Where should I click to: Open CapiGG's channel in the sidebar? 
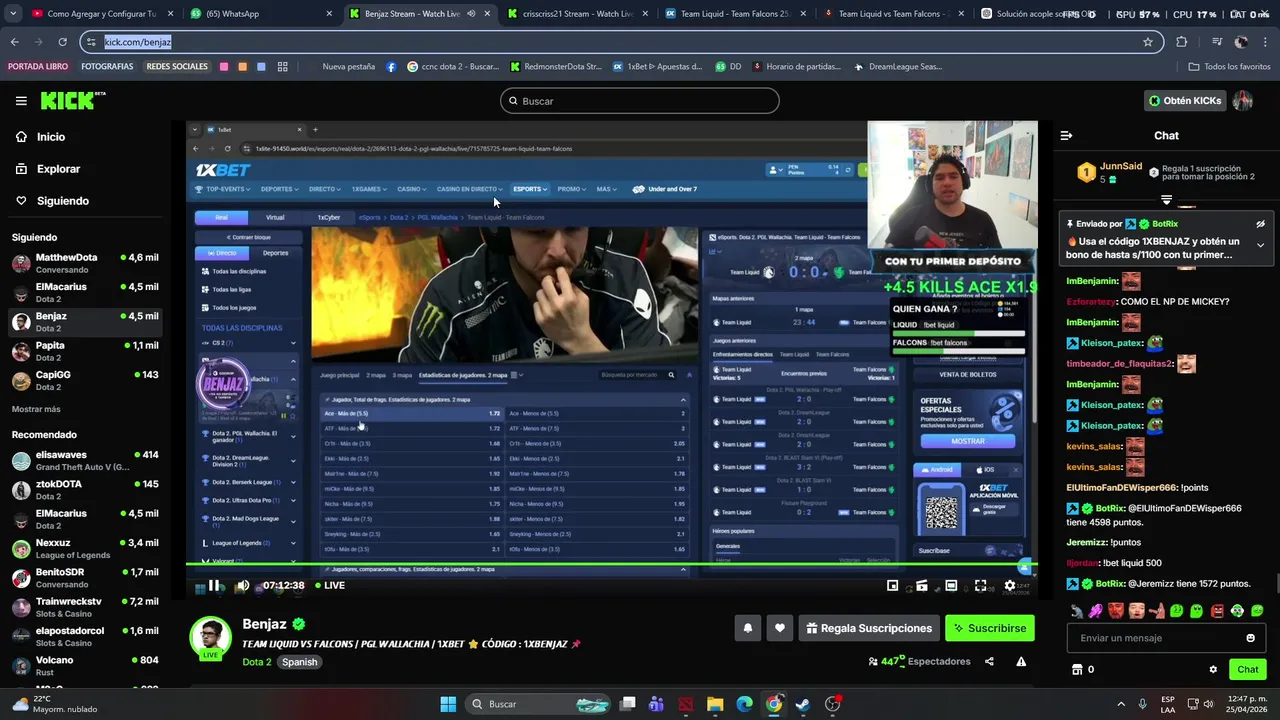(x=84, y=381)
